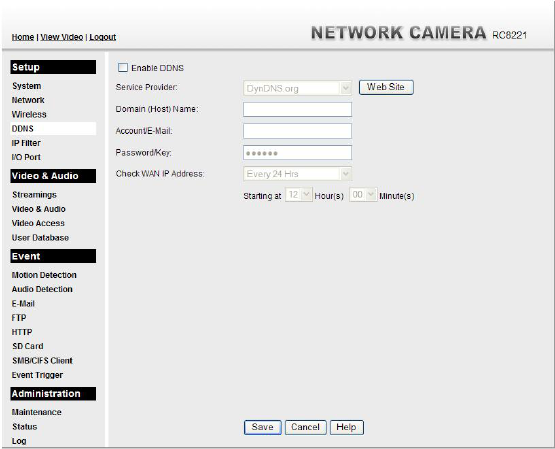Screen dimensions: 555x449
Task: Open the Wireless setup page
Action: [29, 114]
